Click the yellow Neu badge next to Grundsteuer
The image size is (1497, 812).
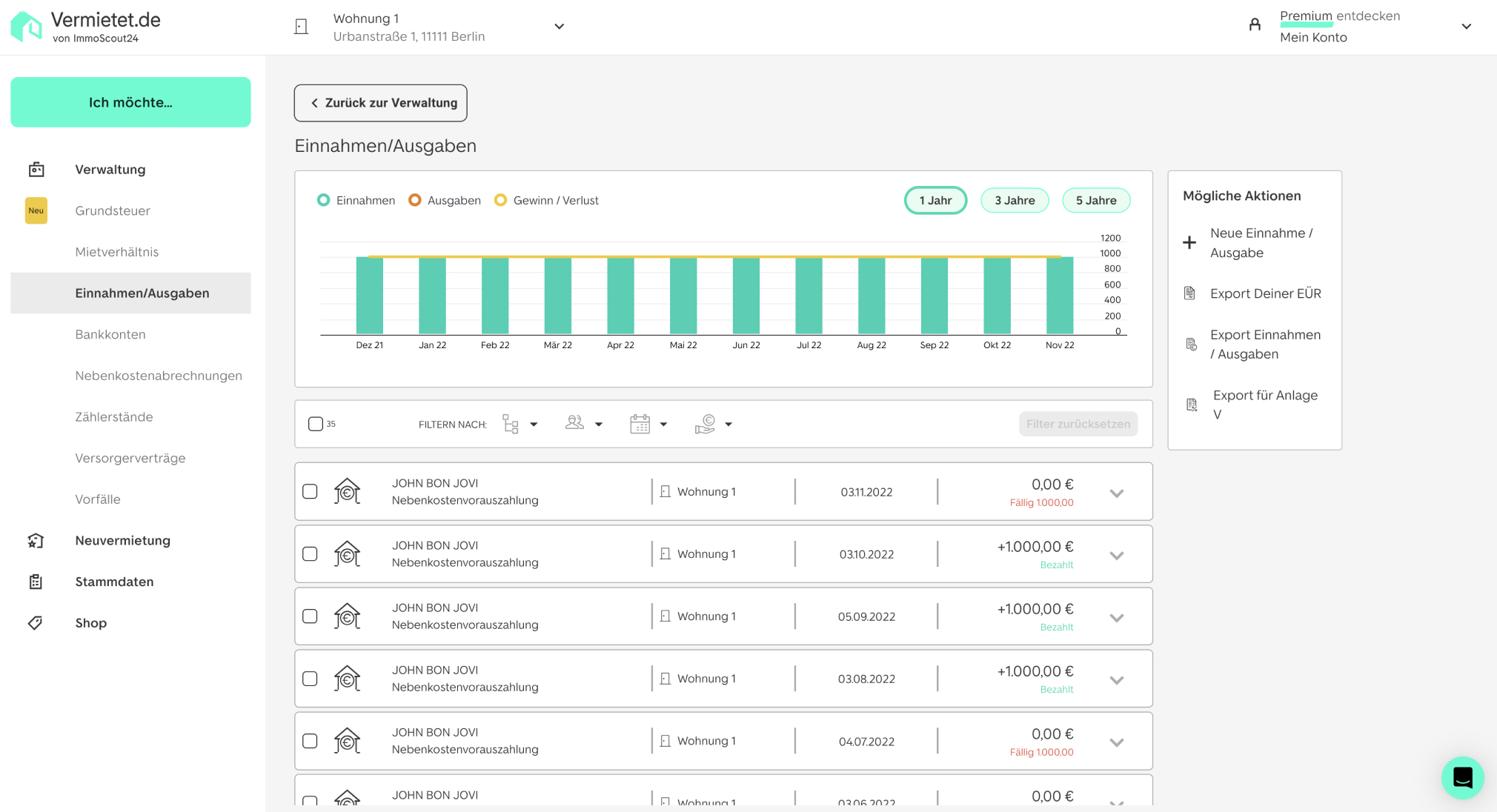coord(36,210)
